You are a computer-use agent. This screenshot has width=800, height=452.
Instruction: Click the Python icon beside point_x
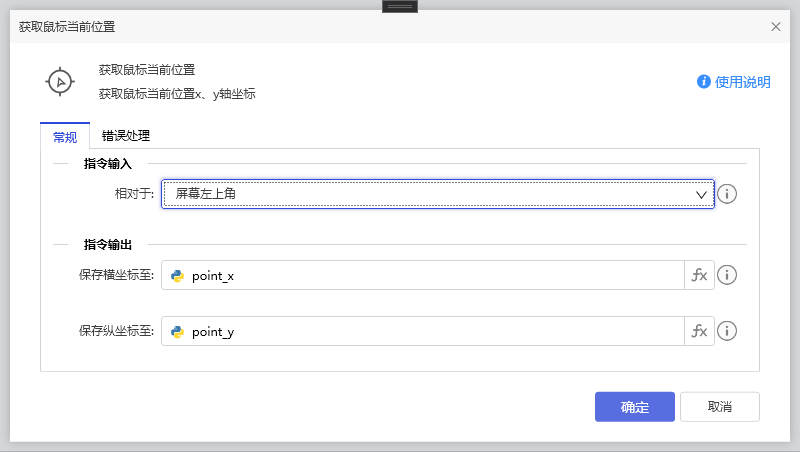pos(177,276)
